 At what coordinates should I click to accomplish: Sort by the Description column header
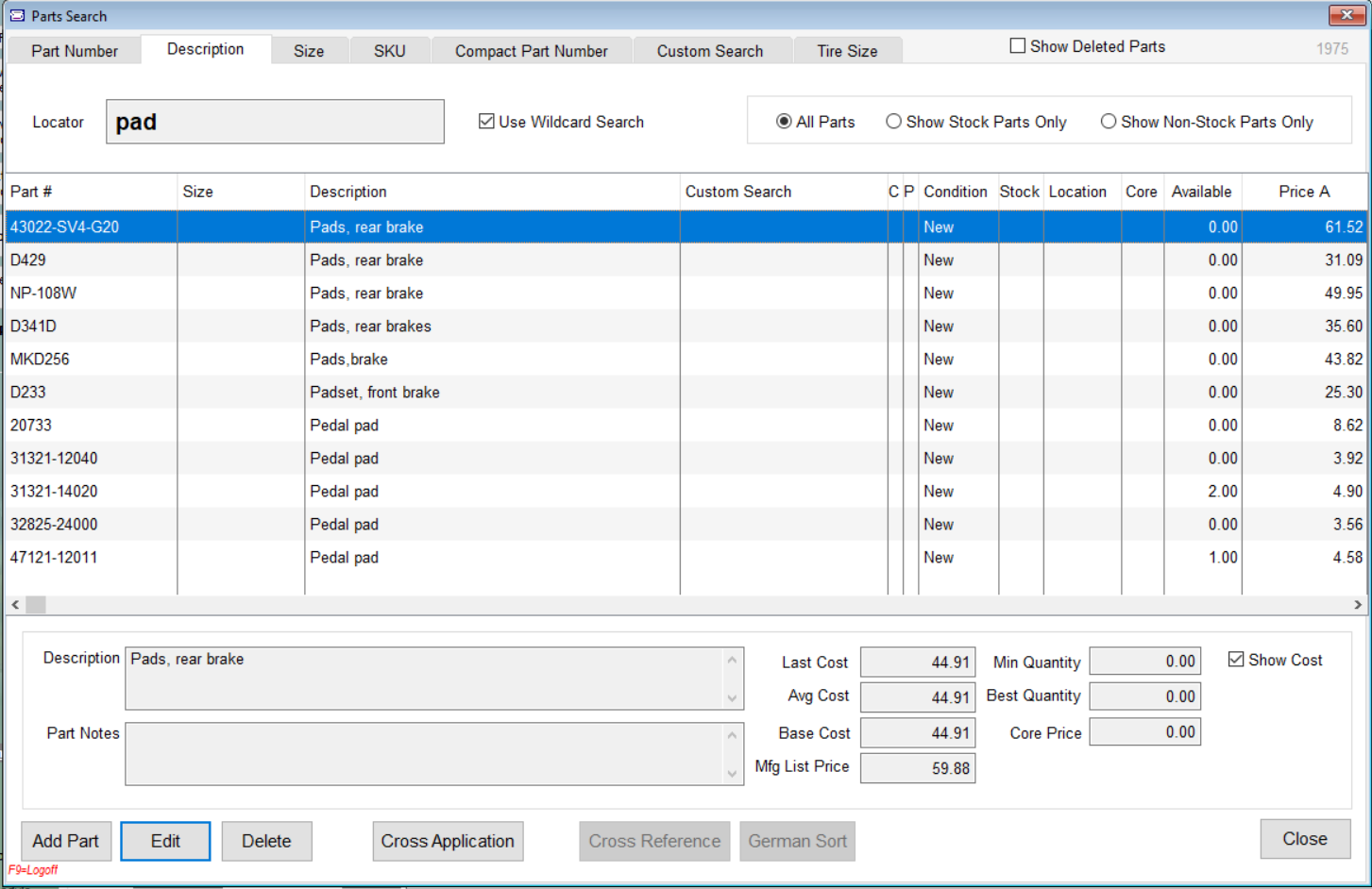(492, 192)
